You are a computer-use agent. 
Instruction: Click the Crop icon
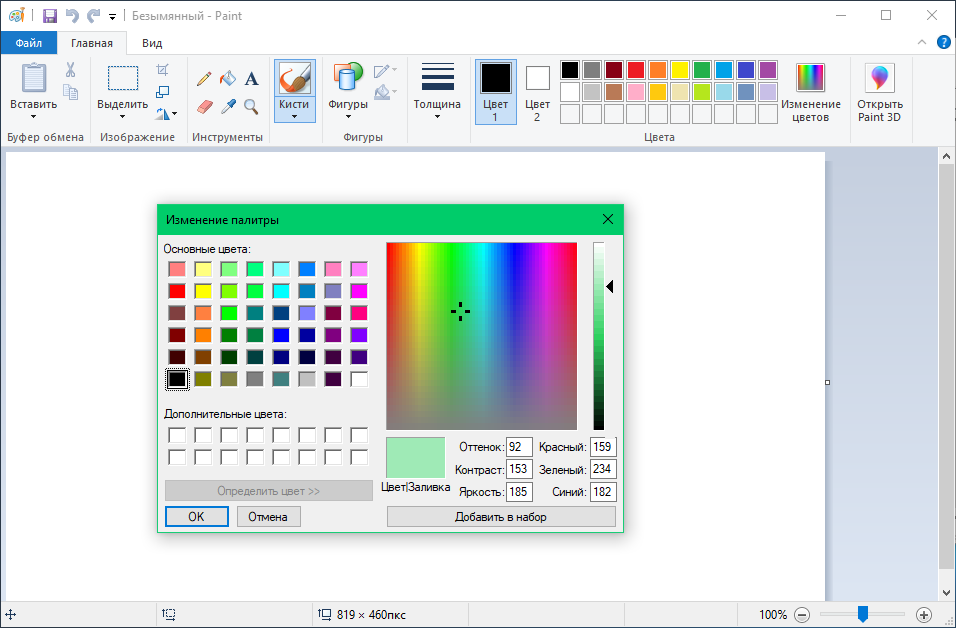[162, 70]
